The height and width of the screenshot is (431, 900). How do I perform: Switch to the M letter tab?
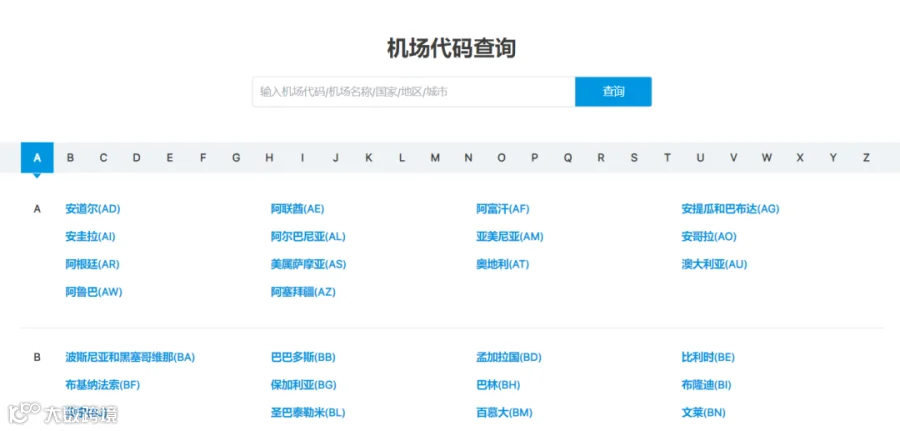pyautogui.click(x=435, y=158)
